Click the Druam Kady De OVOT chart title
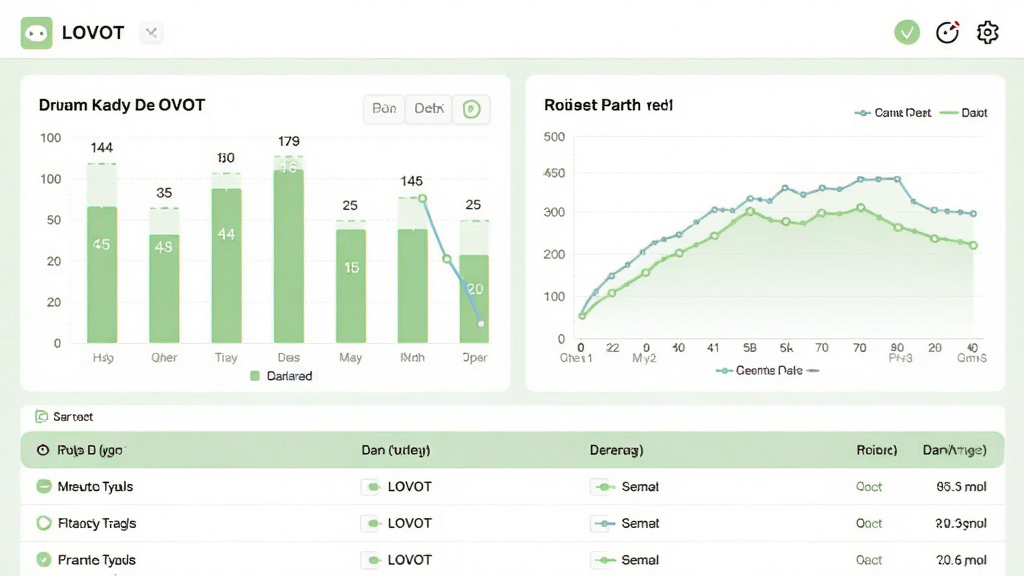The height and width of the screenshot is (576, 1024). (122, 105)
